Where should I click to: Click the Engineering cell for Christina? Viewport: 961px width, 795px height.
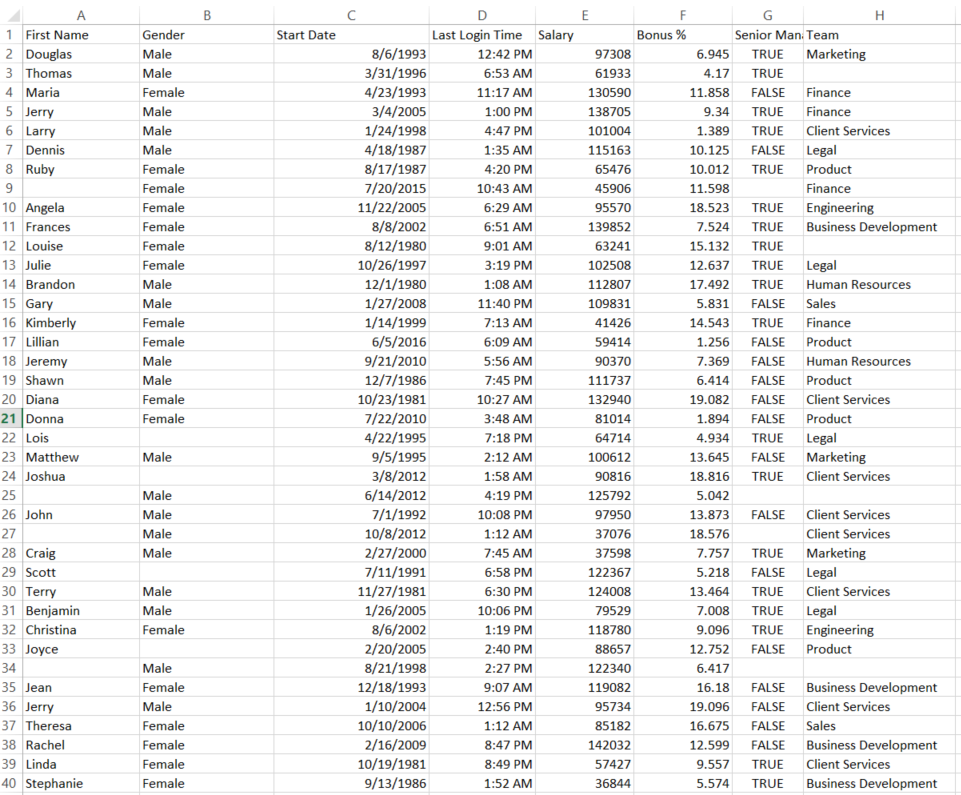(x=879, y=630)
